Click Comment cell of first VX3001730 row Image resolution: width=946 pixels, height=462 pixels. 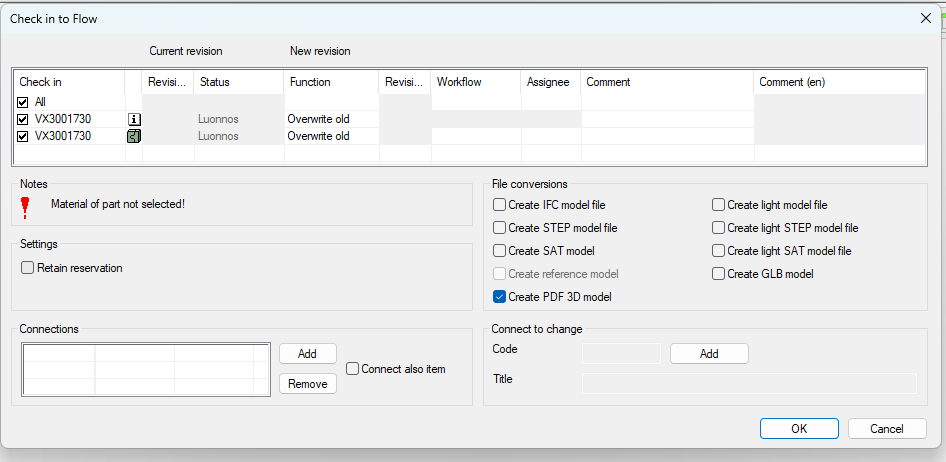666,119
